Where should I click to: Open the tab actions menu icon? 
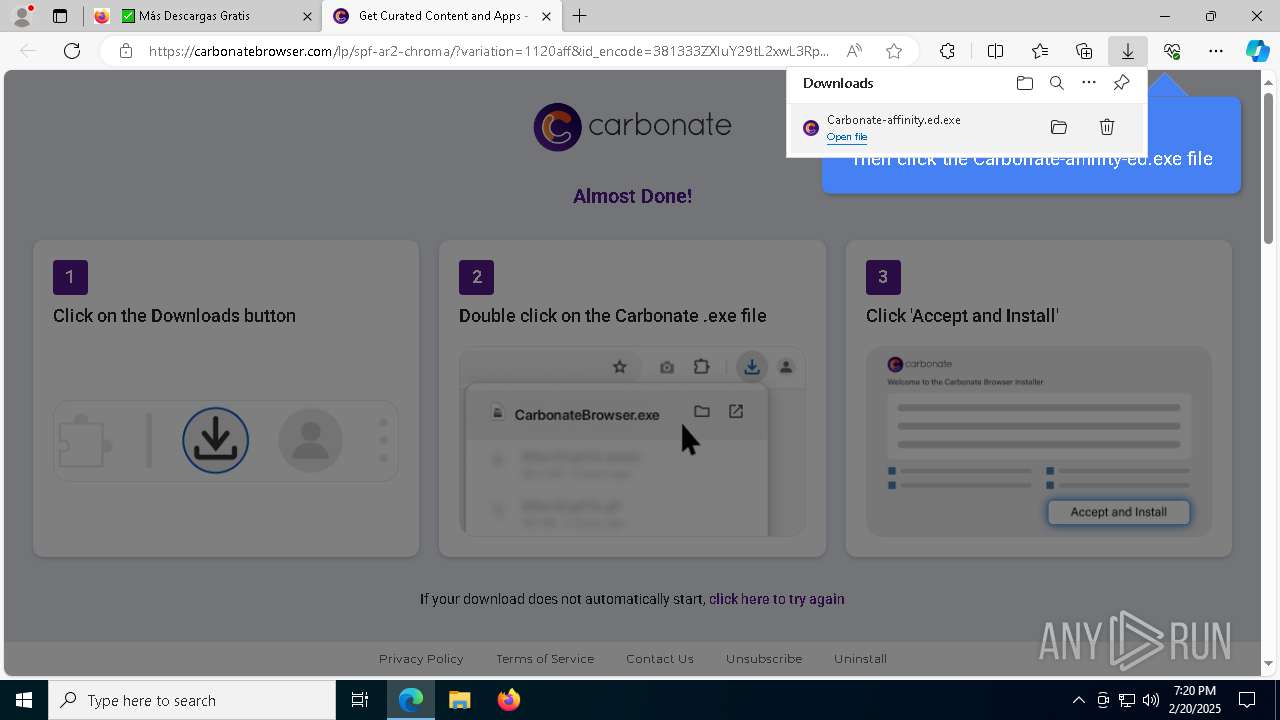[x=60, y=16]
